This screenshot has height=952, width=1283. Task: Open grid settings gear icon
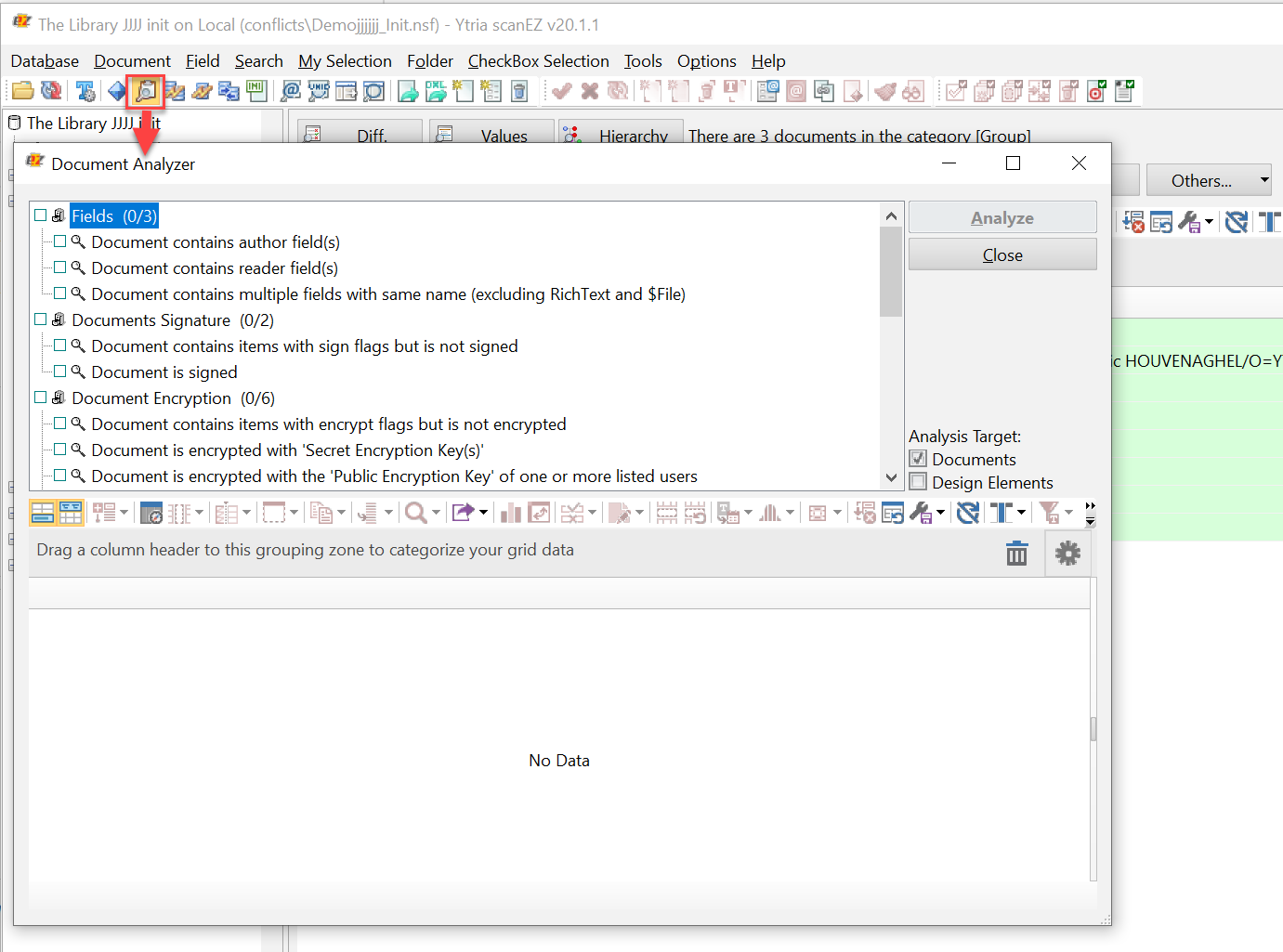[x=1067, y=554]
